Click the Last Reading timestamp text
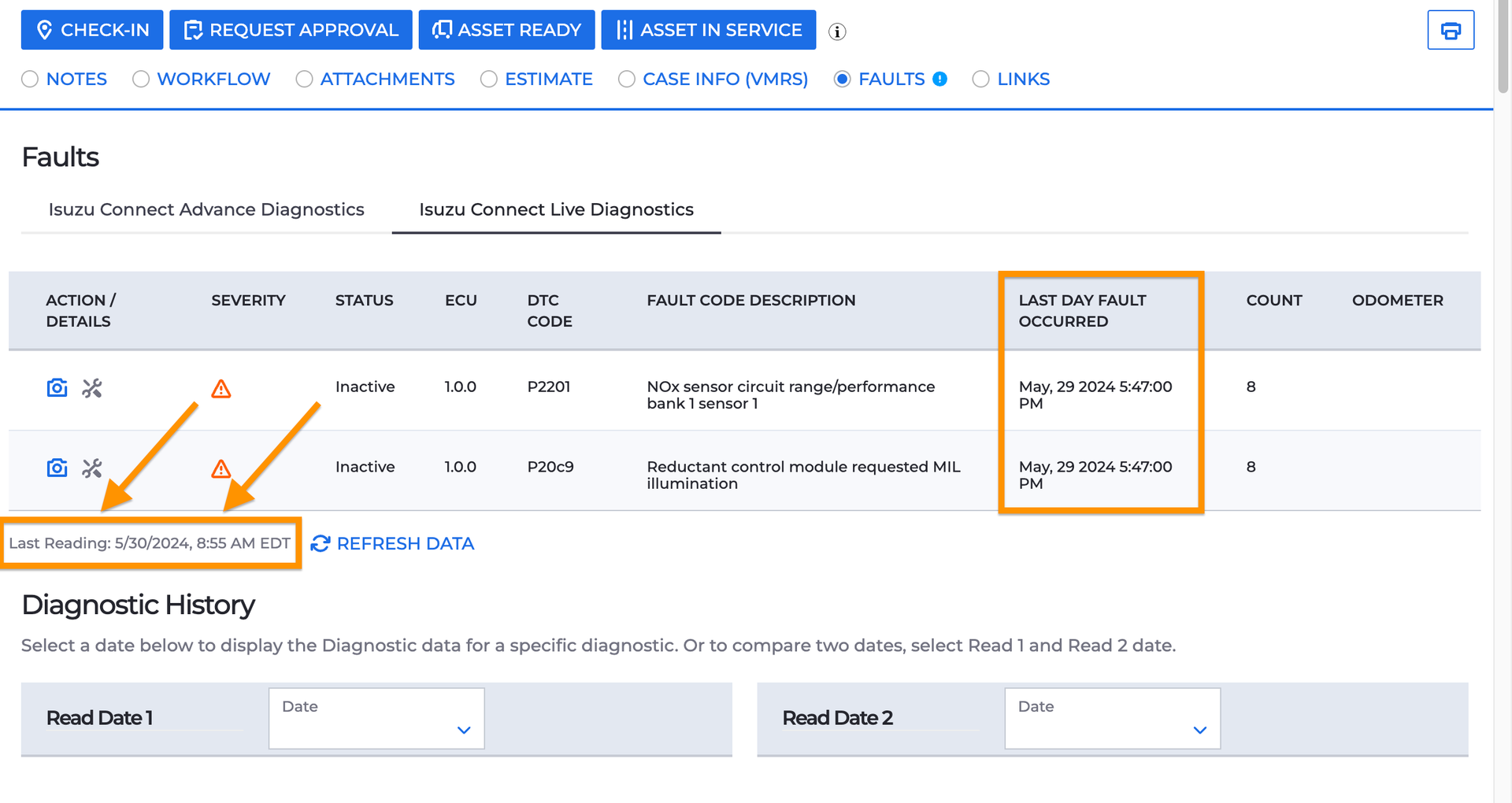 [150, 543]
